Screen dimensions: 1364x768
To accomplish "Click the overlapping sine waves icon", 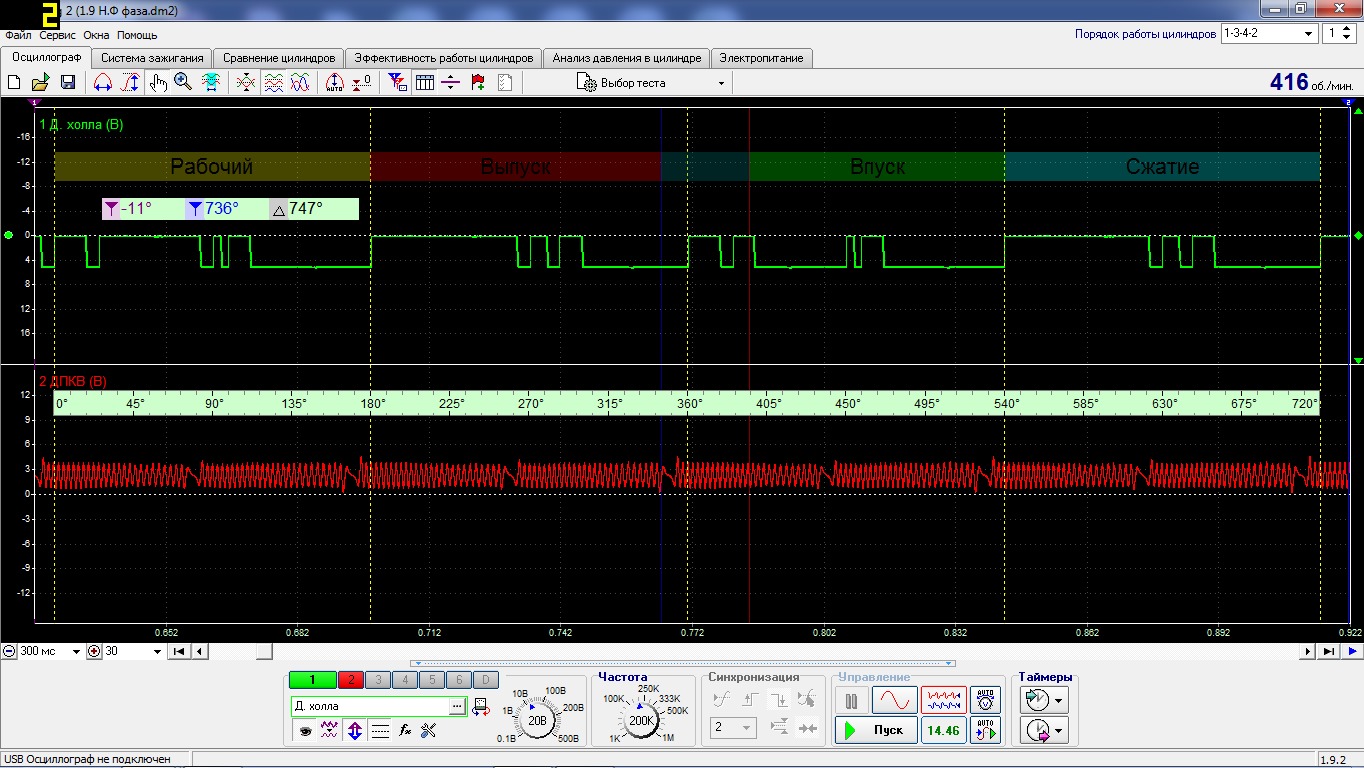I will pyautogui.click(x=299, y=83).
